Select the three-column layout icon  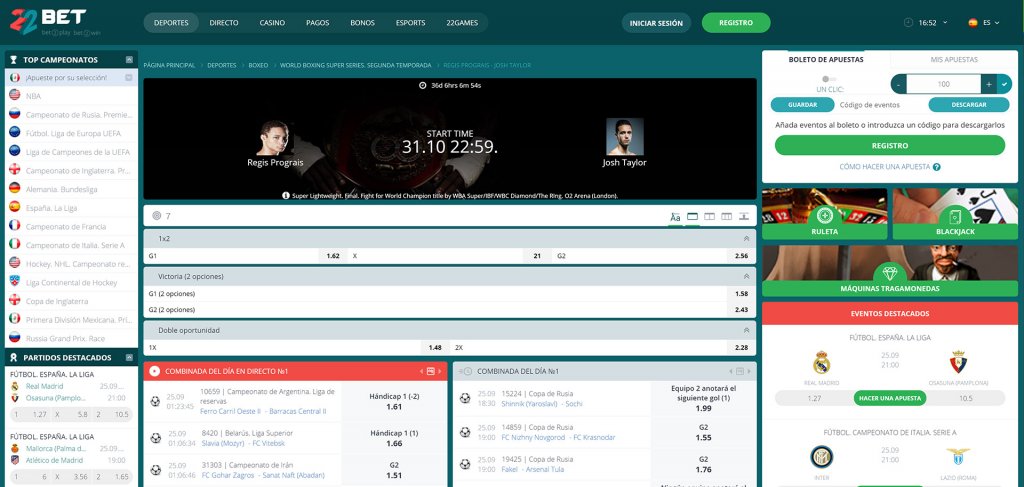pos(726,216)
